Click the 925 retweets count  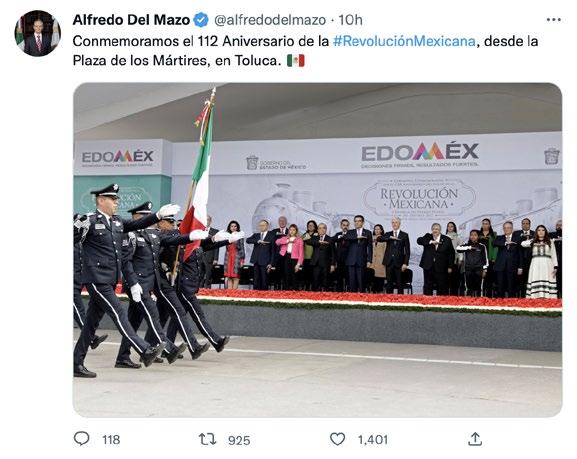point(239,440)
